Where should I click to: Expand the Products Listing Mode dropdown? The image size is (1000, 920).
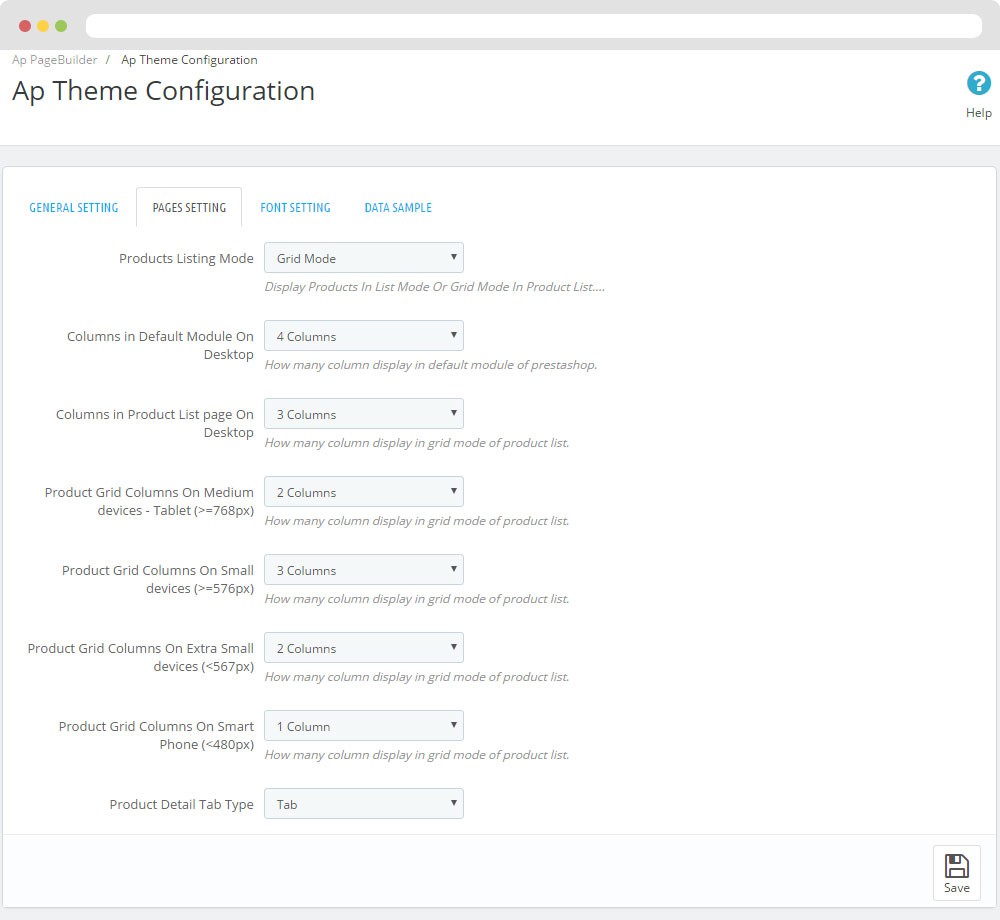(364, 258)
